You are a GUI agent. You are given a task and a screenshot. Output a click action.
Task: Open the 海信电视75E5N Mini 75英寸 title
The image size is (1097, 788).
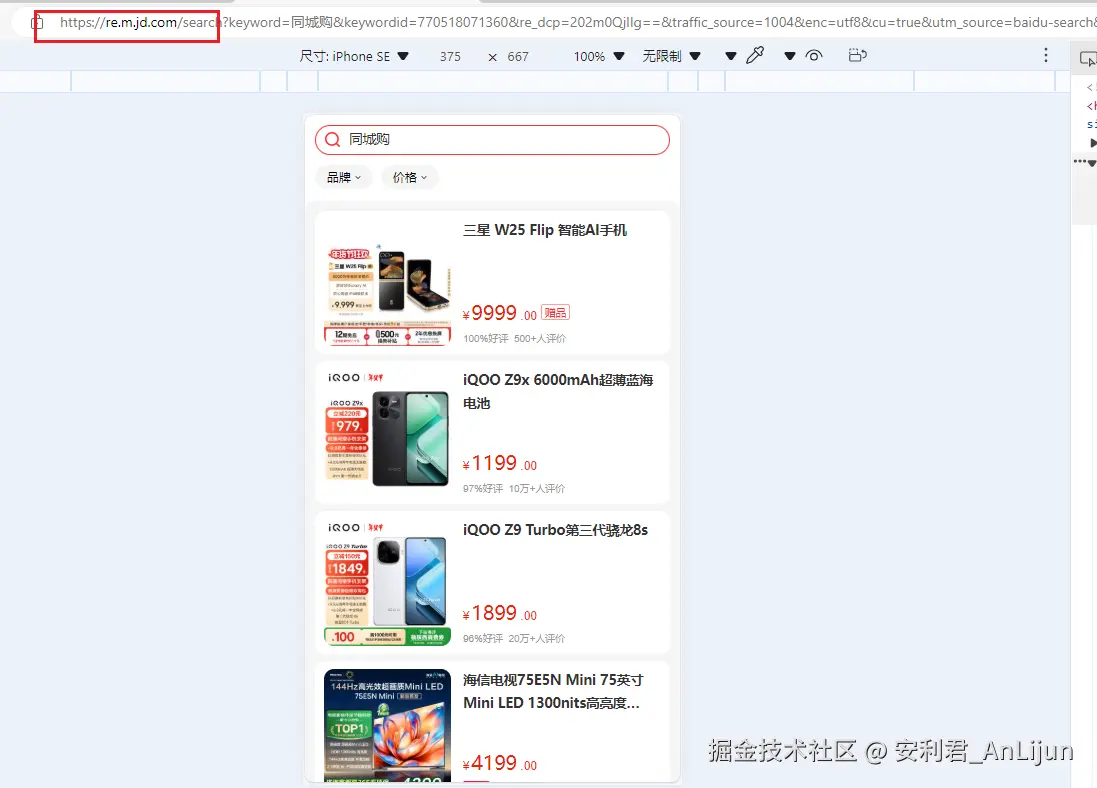pos(553,691)
